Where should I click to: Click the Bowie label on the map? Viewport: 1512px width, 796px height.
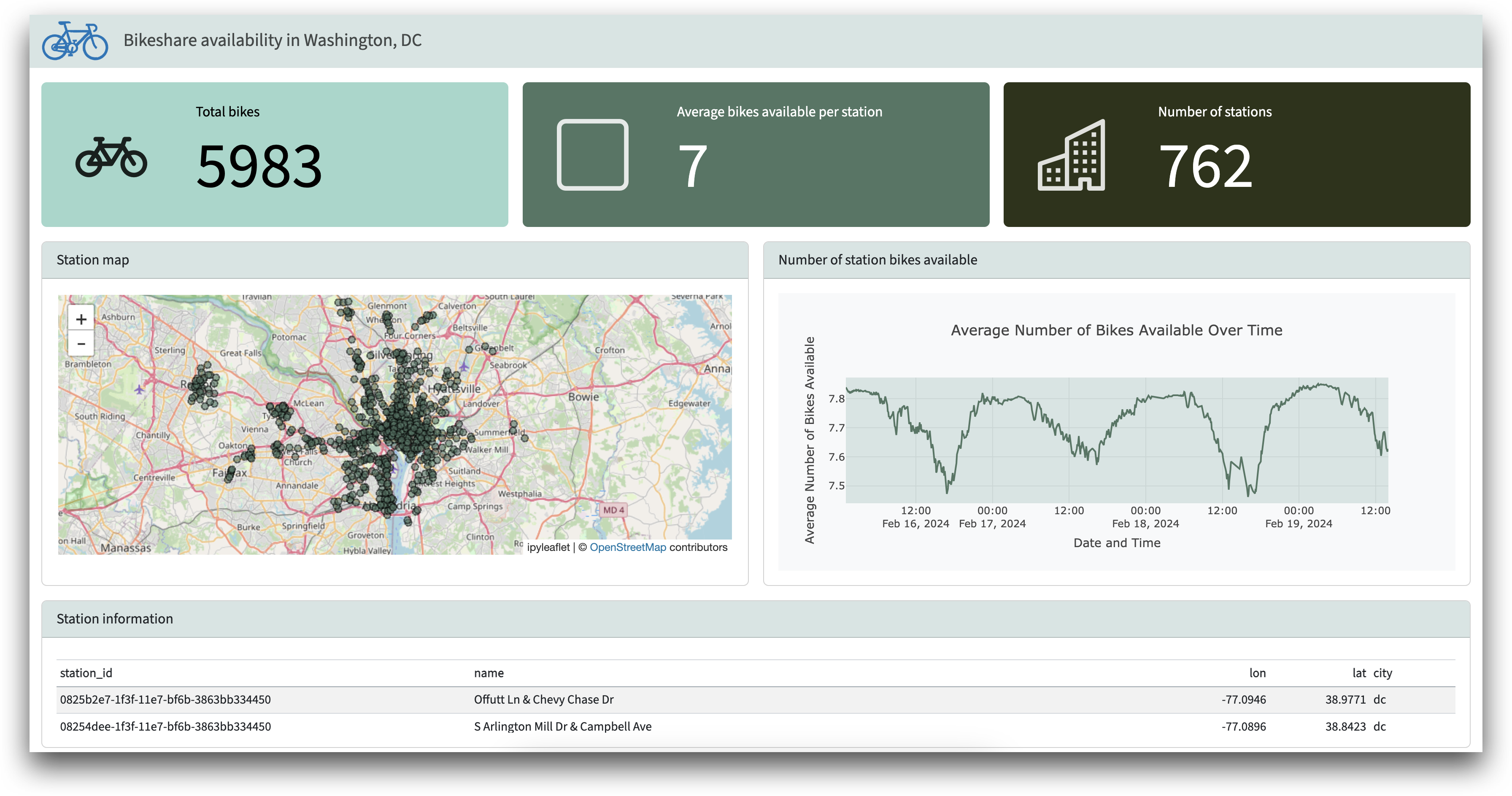pos(583,397)
